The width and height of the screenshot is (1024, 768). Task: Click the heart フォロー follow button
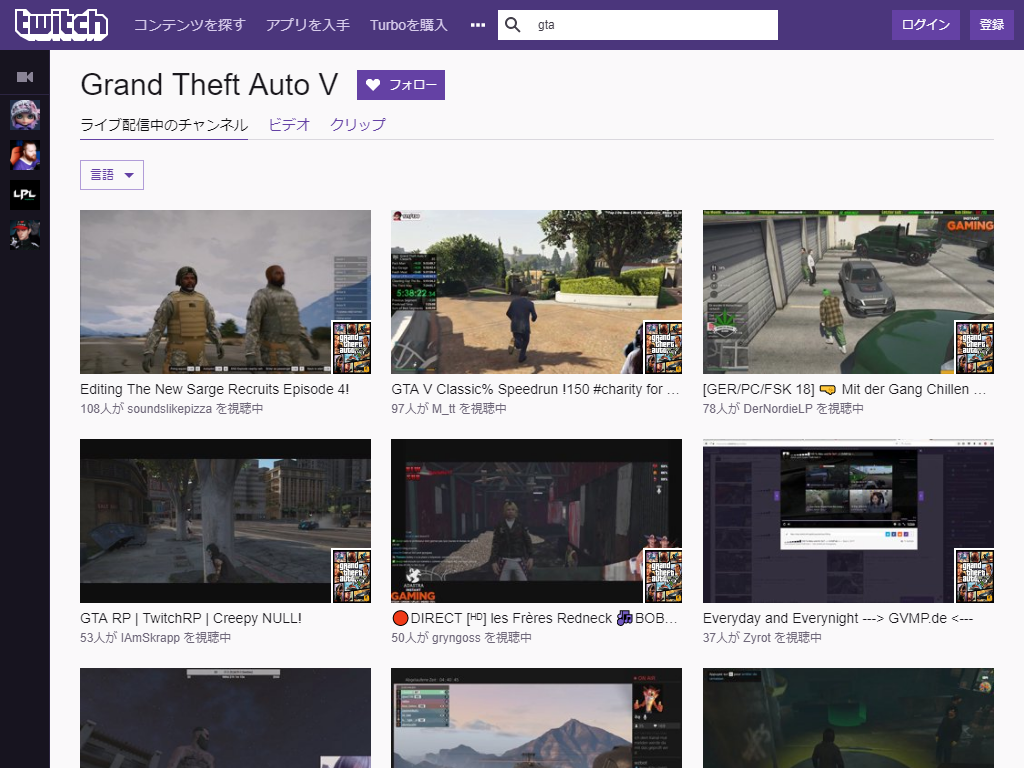tap(400, 85)
